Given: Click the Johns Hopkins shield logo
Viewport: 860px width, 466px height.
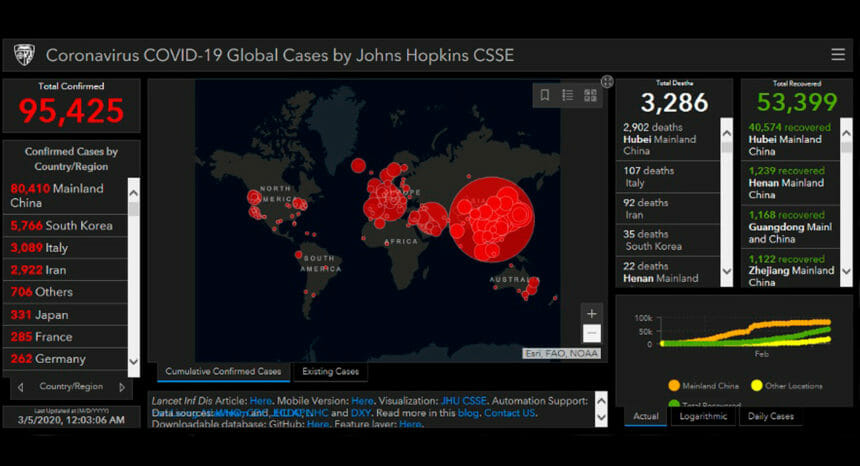Looking at the screenshot, I should click(25, 55).
